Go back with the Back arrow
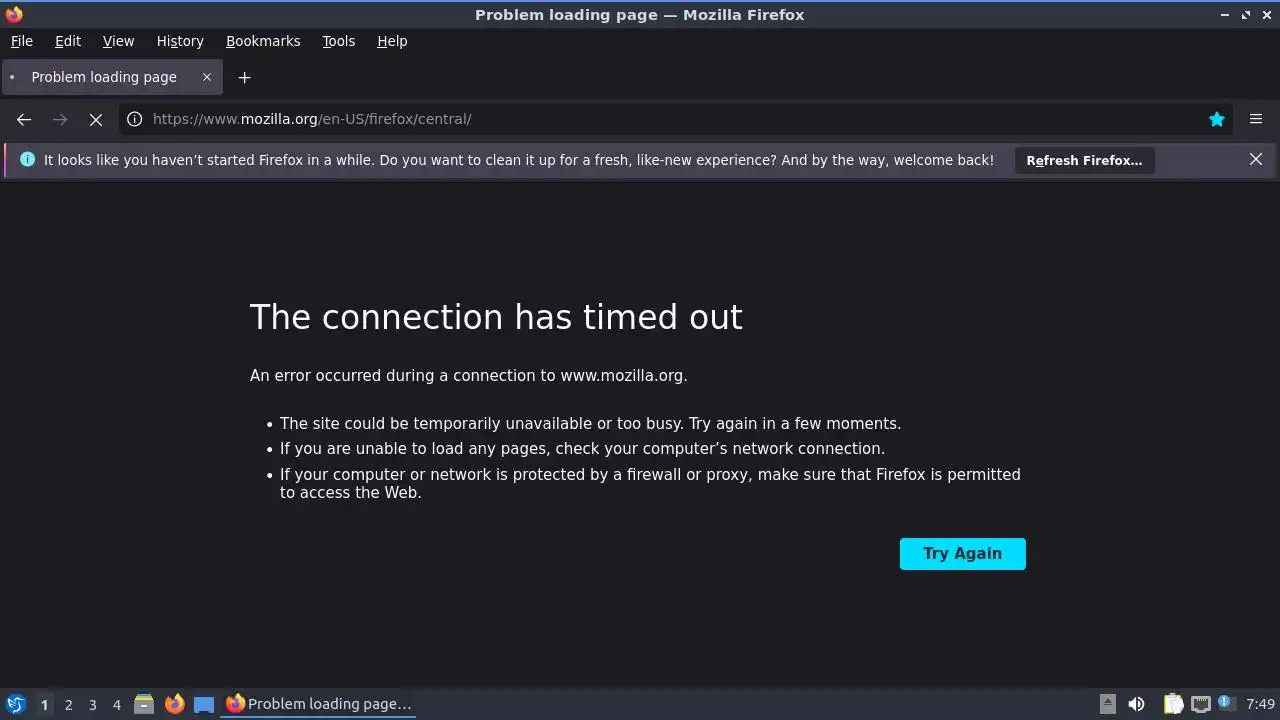This screenshot has height=720, width=1280. click(24, 119)
